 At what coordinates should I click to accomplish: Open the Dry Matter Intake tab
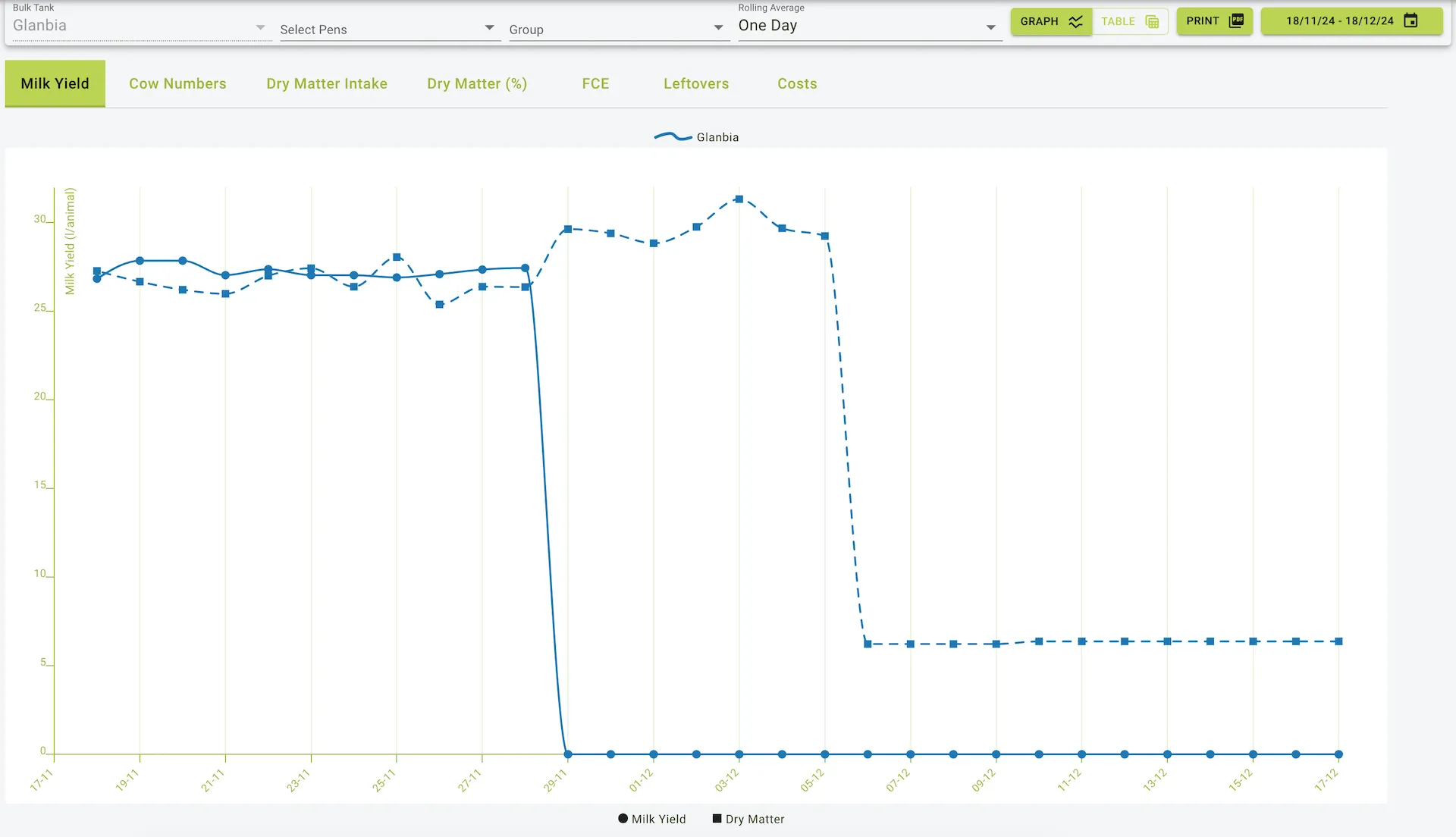pos(327,83)
